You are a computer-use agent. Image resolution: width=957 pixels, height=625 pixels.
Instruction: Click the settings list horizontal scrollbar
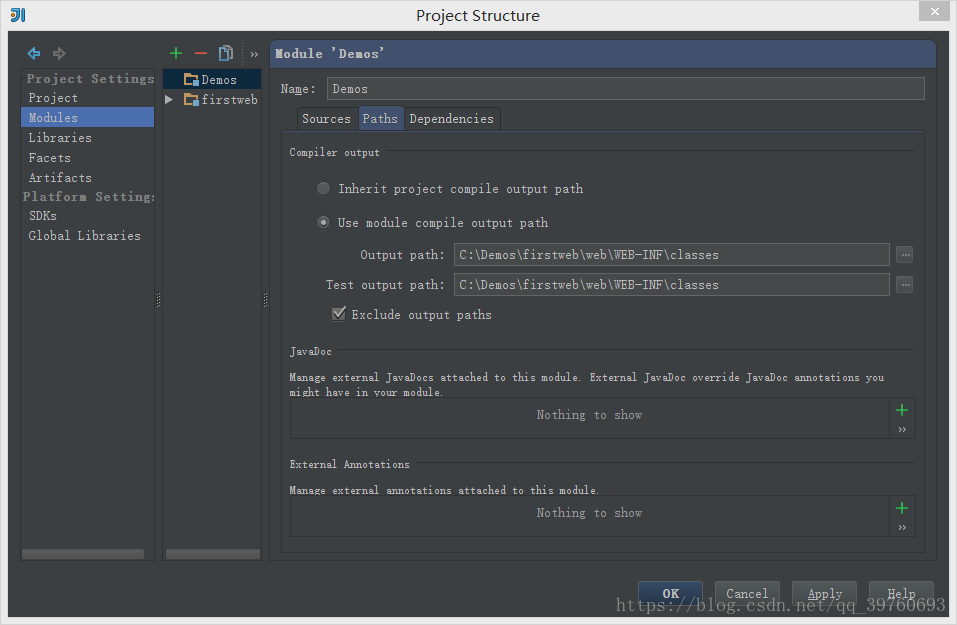click(83, 554)
